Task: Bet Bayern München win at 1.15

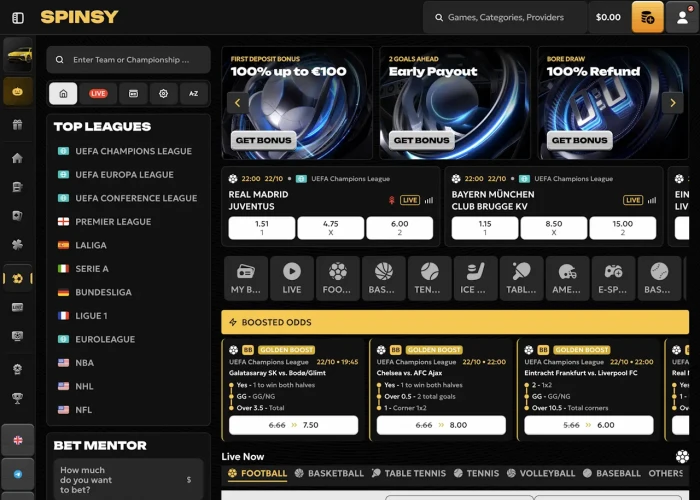Action: coord(485,228)
